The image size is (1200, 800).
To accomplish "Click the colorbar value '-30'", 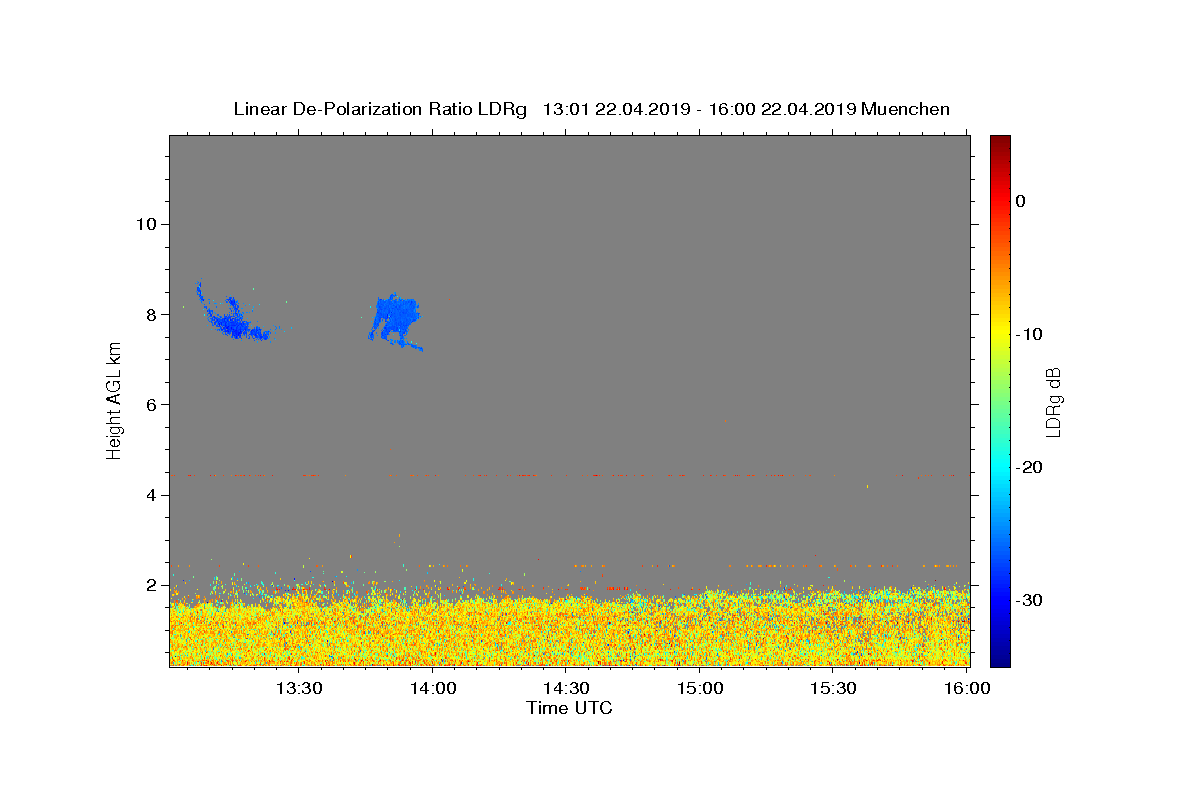I will [1029, 600].
